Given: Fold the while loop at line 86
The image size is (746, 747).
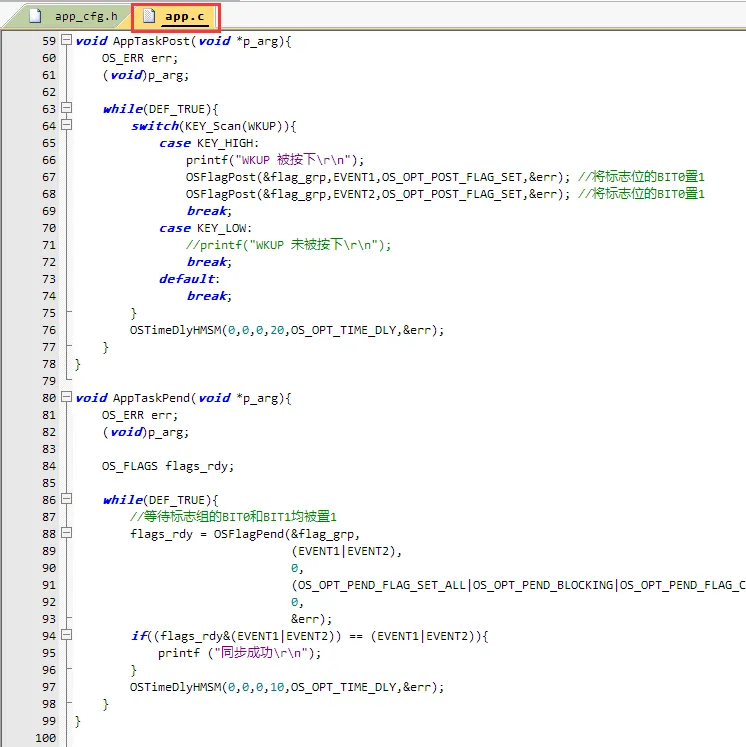Looking at the screenshot, I should [x=66, y=500].
